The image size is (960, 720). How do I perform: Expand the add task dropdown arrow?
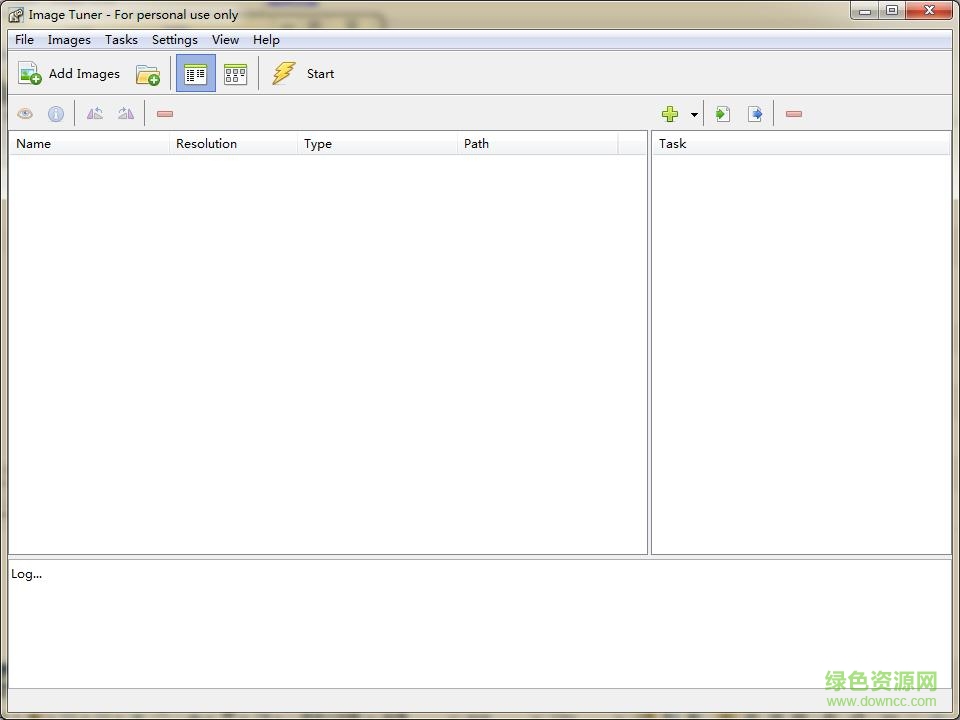[x=694, y=115]
